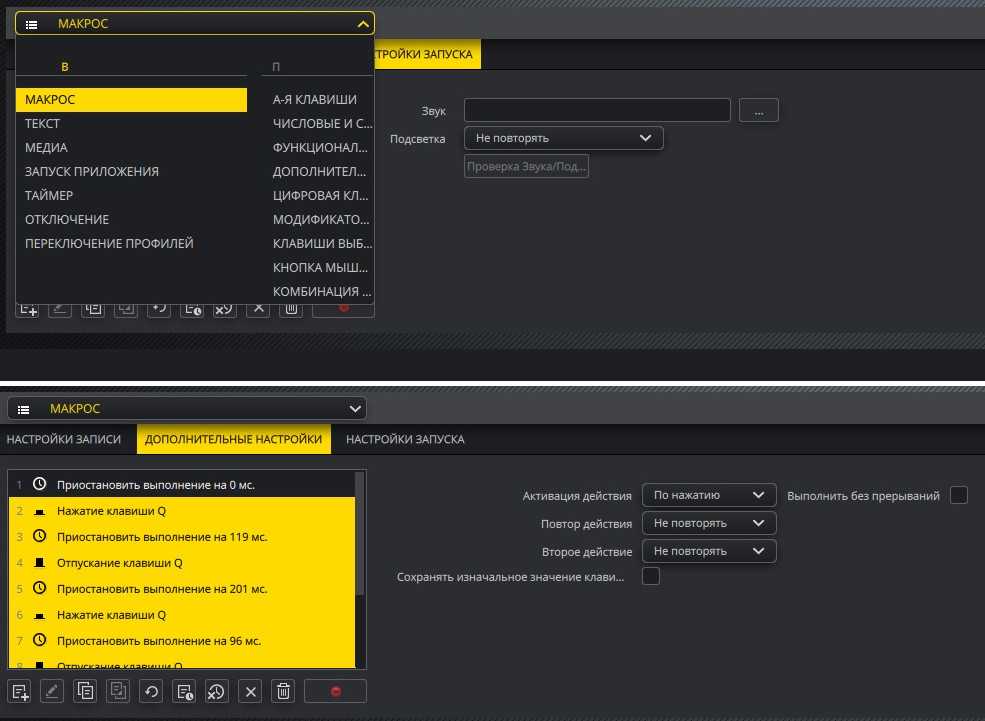Click copy icon in lower macro toolbar
This screenshot has height=721, width=985.
(86, 691)
